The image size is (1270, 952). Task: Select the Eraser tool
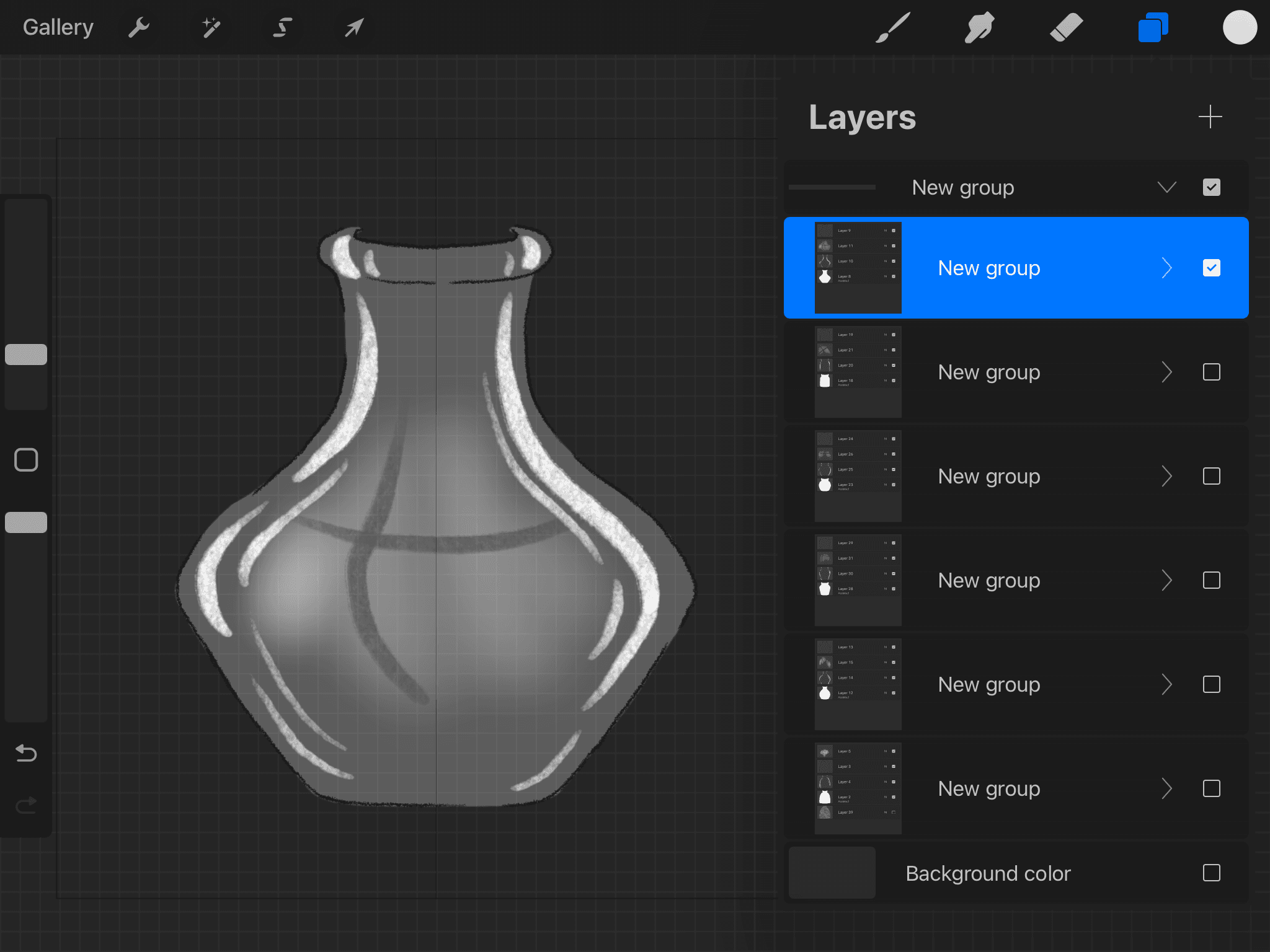(1066, 27)
